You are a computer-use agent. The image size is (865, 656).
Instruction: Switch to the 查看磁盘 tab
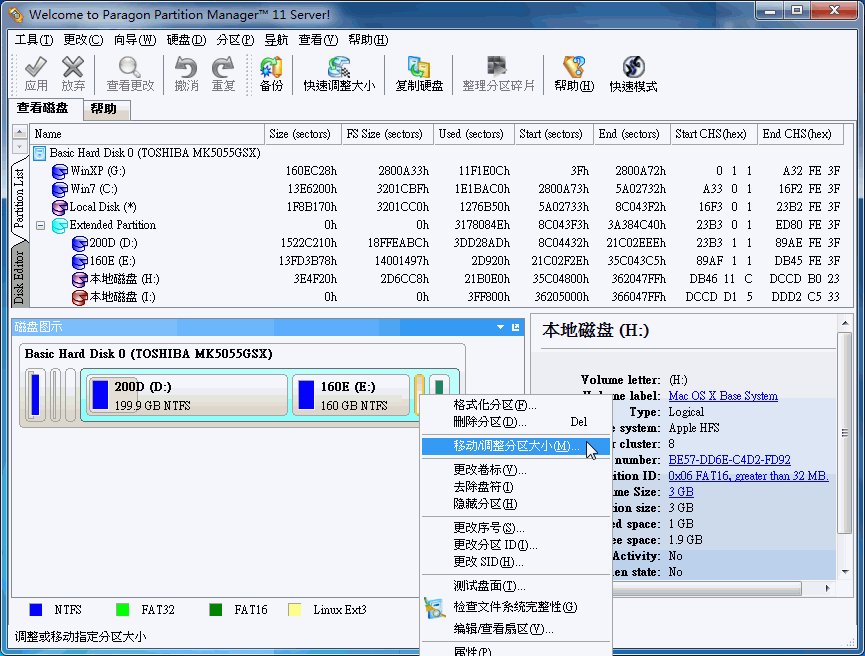tap(42, 108)
